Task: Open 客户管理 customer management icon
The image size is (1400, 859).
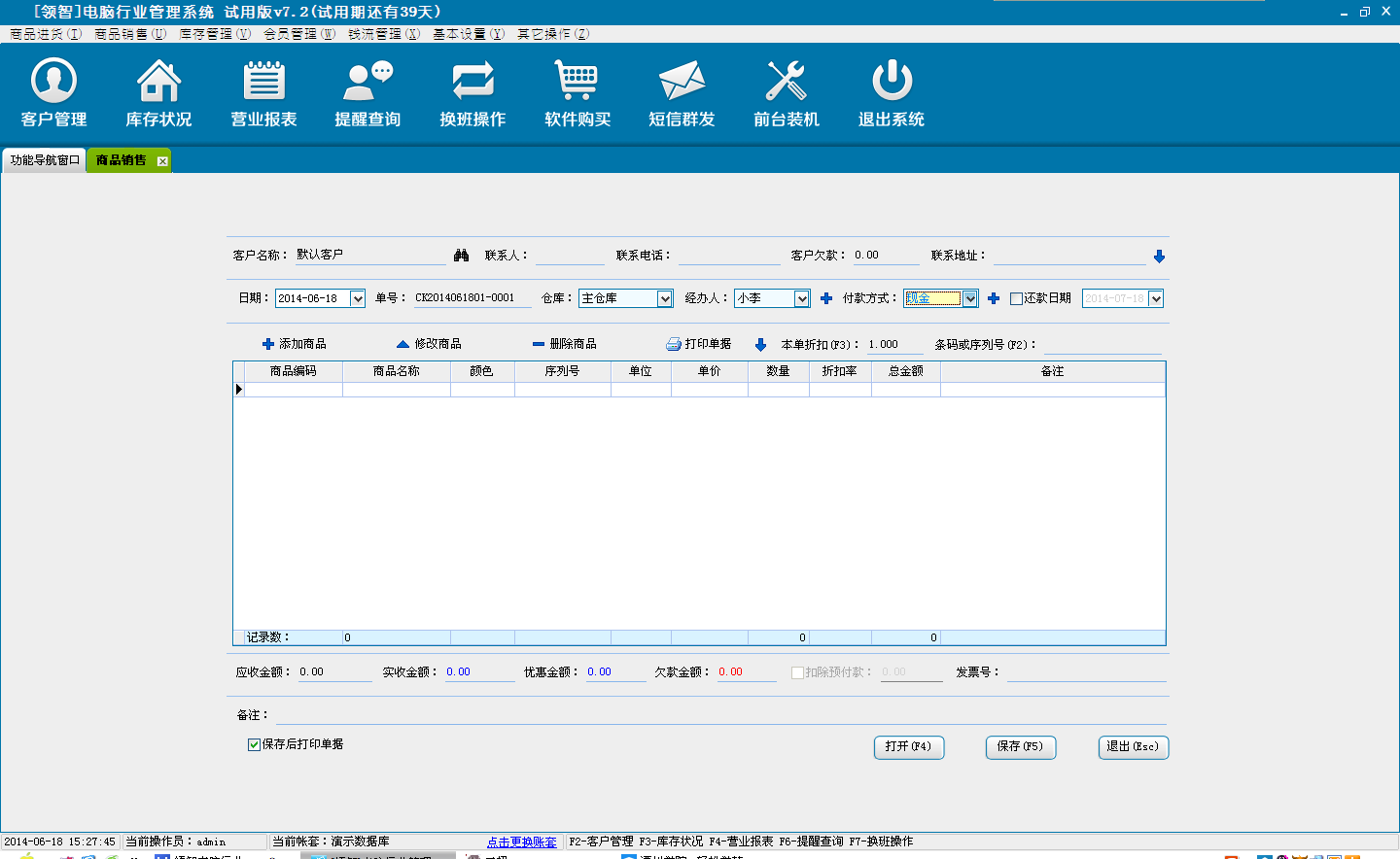Action: [x=54, y=82]
